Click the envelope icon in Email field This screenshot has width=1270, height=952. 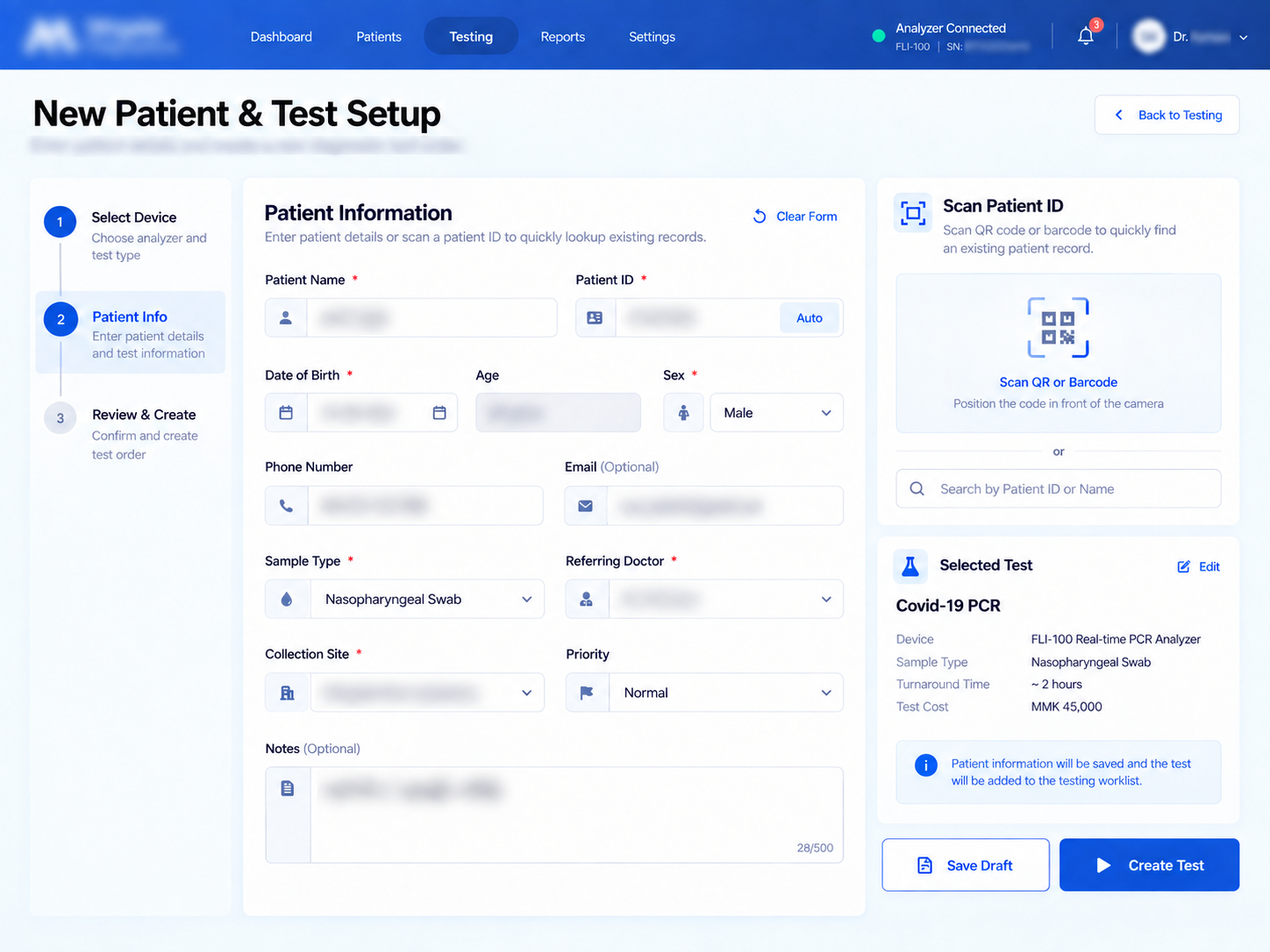click(x=586, y=506)
